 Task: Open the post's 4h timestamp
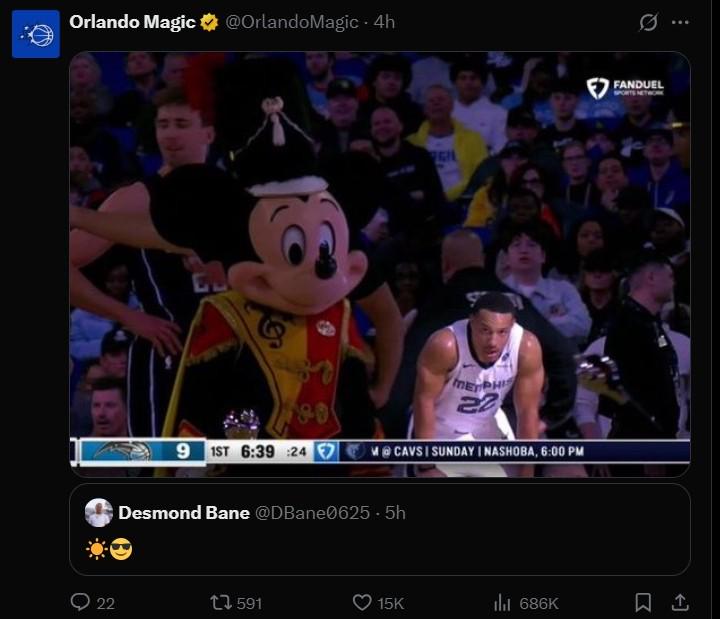(x=385, y=22)
